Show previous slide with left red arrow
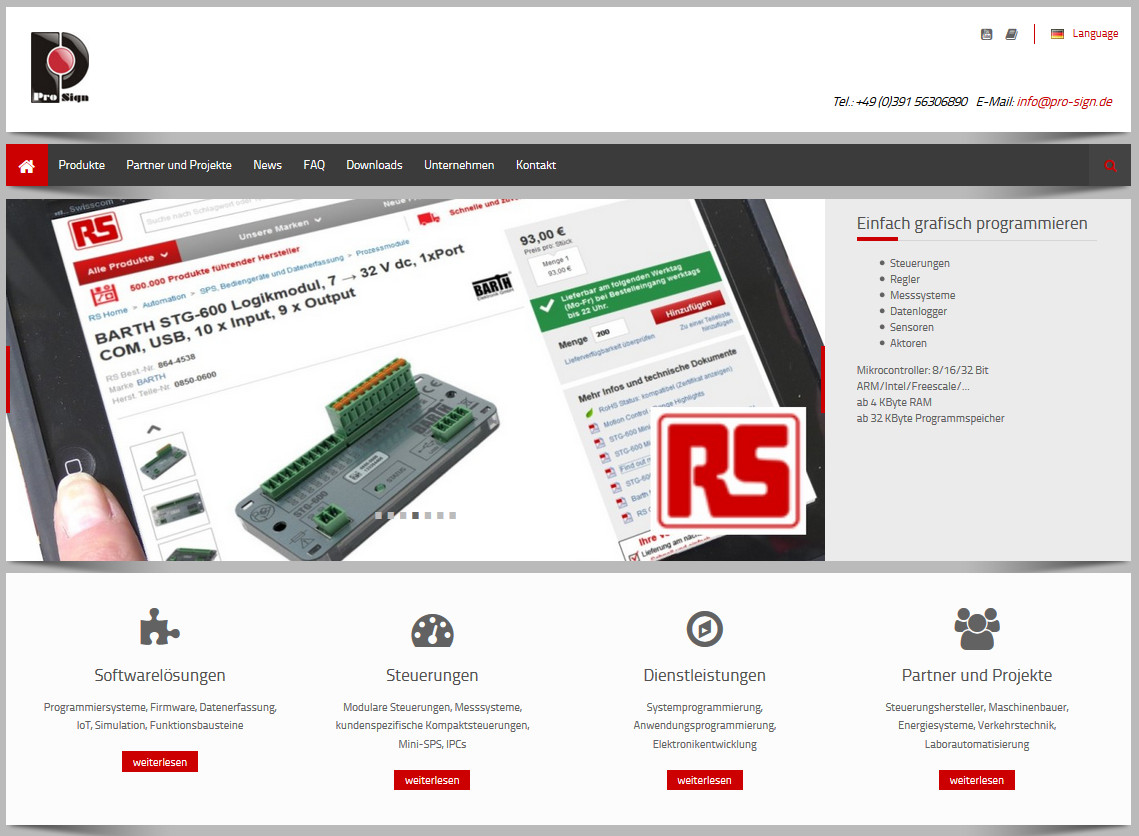Screen dimensions: 1139x836 [8, 379]
